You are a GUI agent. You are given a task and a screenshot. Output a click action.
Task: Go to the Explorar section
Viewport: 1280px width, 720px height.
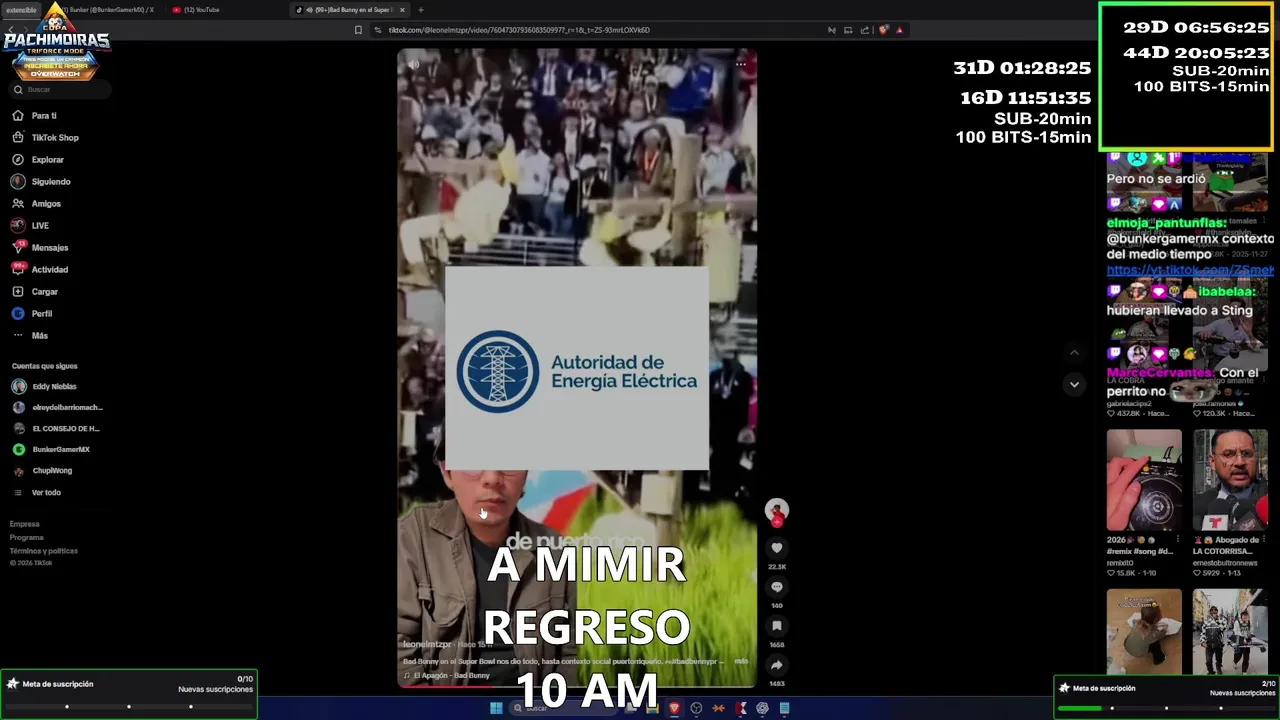(x=47, y=160)
